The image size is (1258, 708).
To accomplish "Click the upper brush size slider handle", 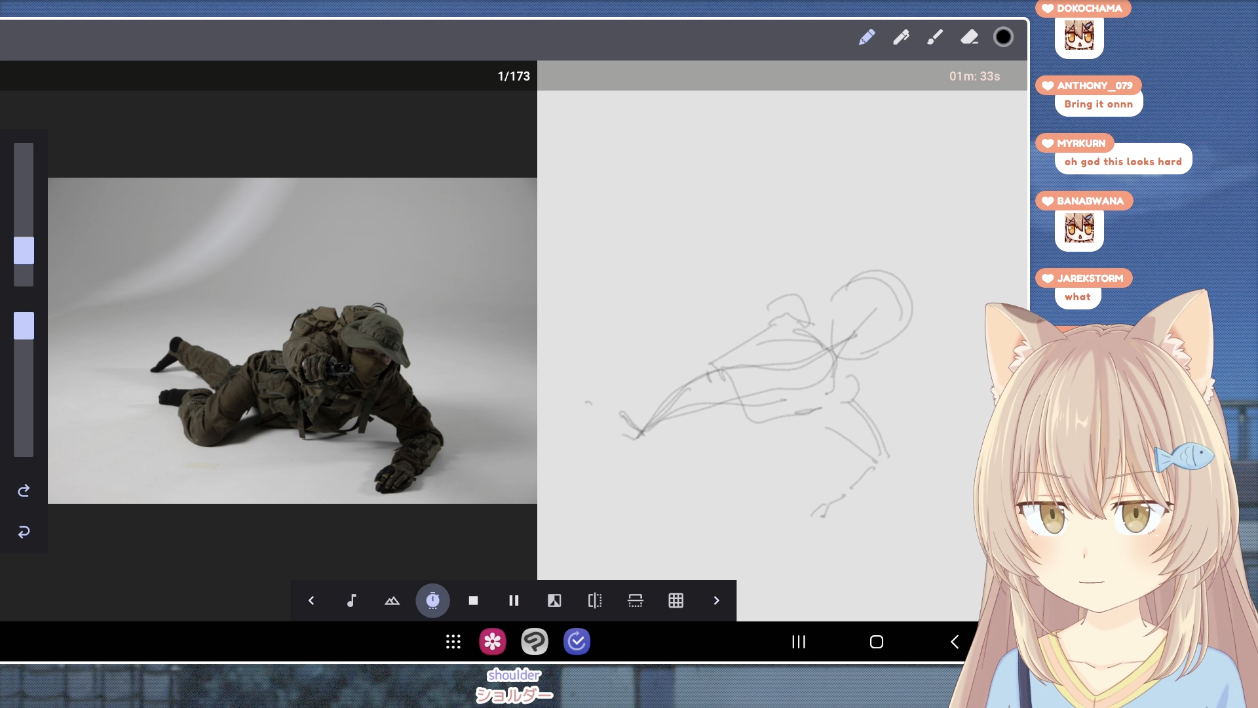I will pos(24,251).
